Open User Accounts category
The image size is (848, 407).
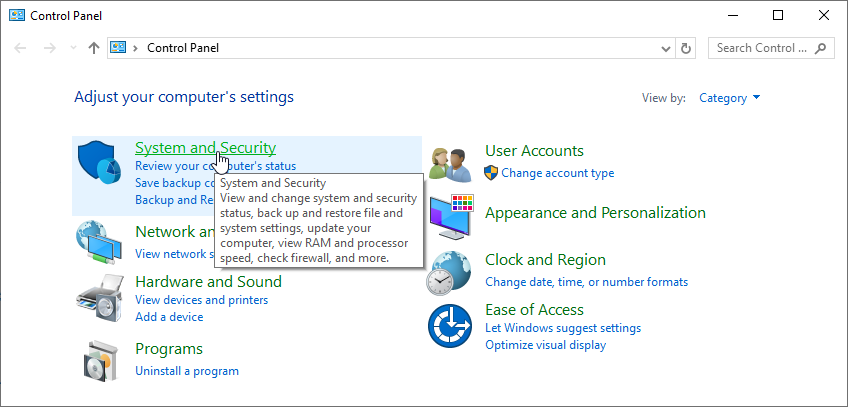coord(534,151)
